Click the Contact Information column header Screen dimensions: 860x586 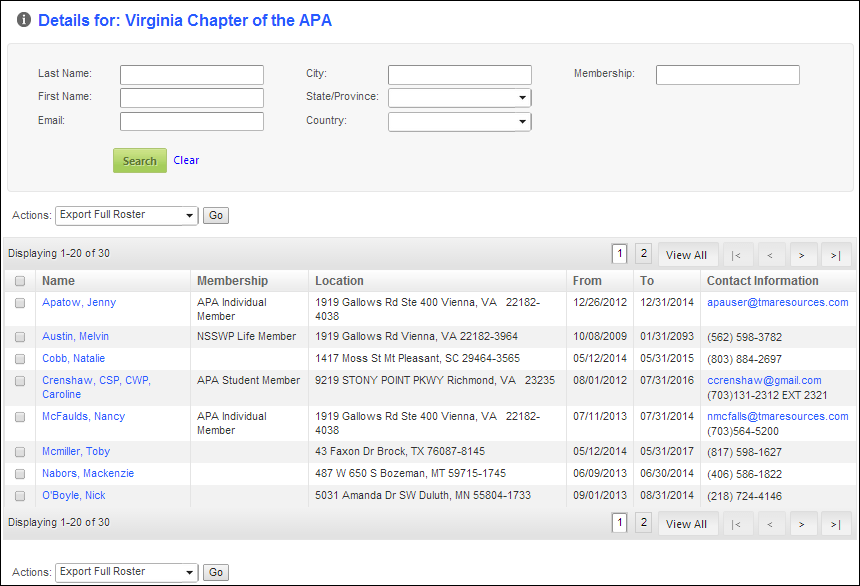pyautogui.click(x=762, y=280)
